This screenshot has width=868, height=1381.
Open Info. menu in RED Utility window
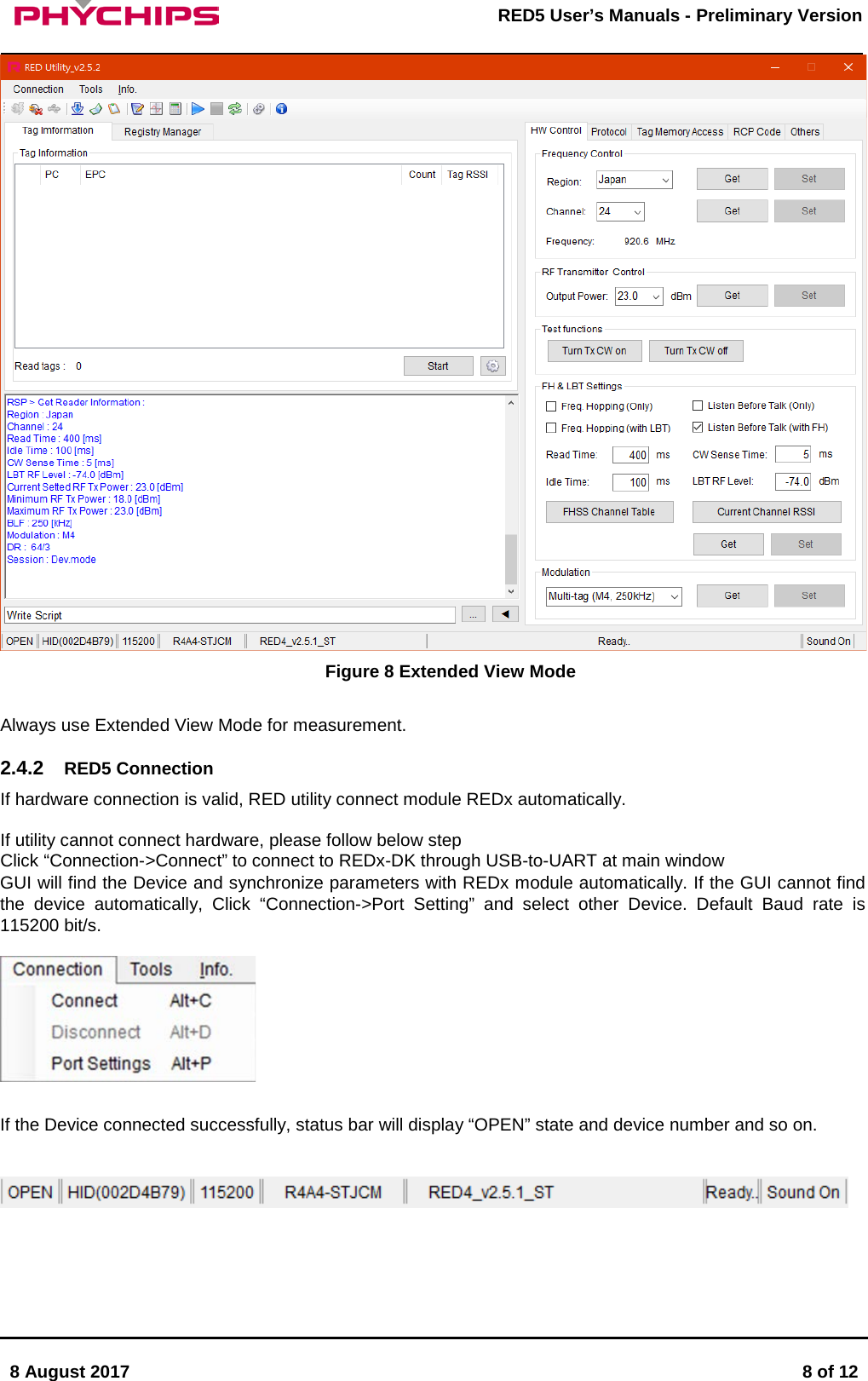[127, 89]
